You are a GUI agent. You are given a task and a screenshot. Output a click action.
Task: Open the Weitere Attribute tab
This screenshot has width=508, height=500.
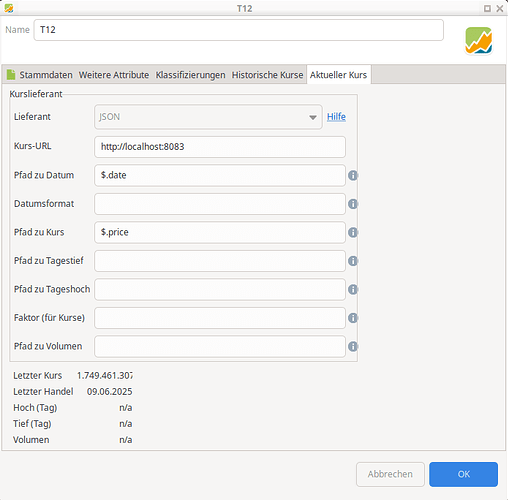(x=114, y=75)
